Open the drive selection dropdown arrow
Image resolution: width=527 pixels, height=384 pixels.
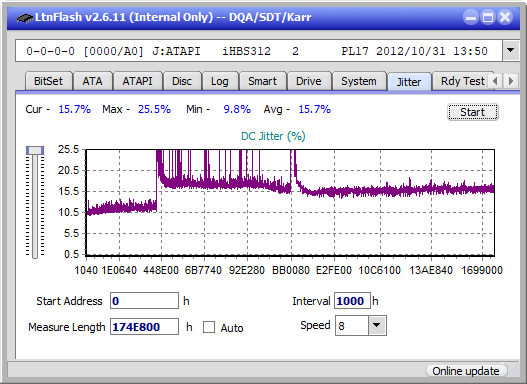[511, 51]
